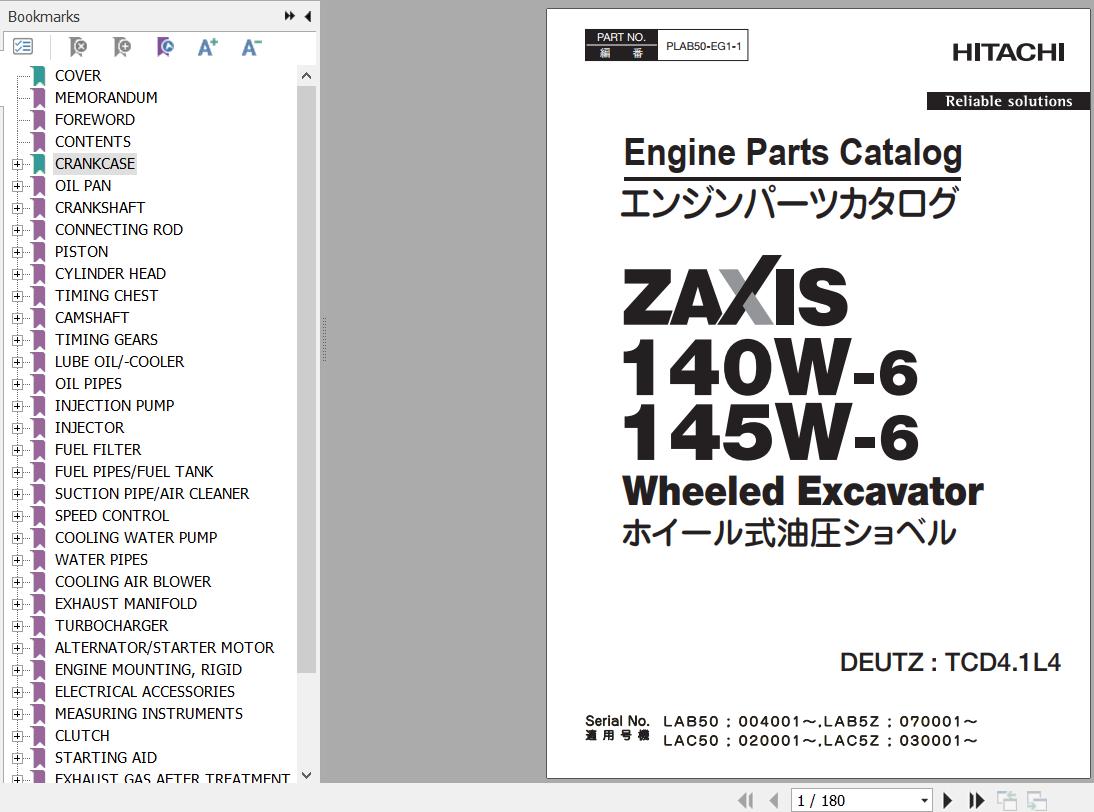Select the COOLING WATER PUMP bookmark

[x=136, y=537]
